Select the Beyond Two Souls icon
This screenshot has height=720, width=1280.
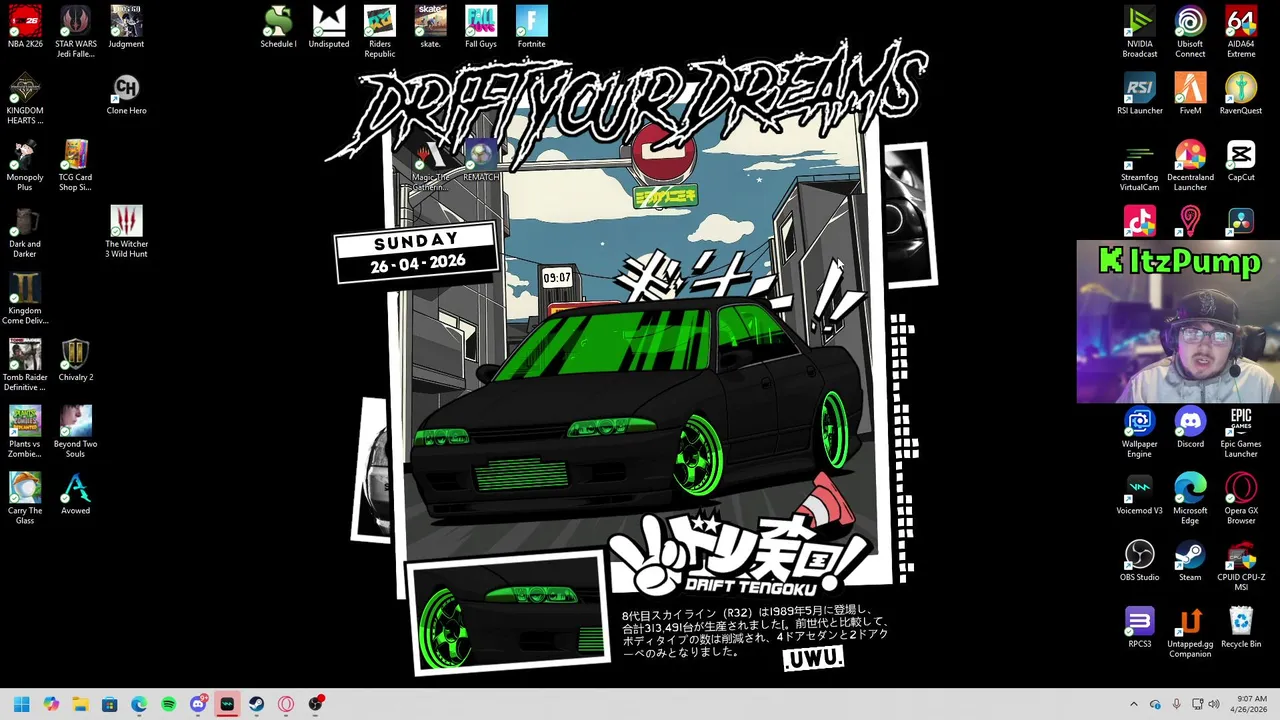[76, 432]
